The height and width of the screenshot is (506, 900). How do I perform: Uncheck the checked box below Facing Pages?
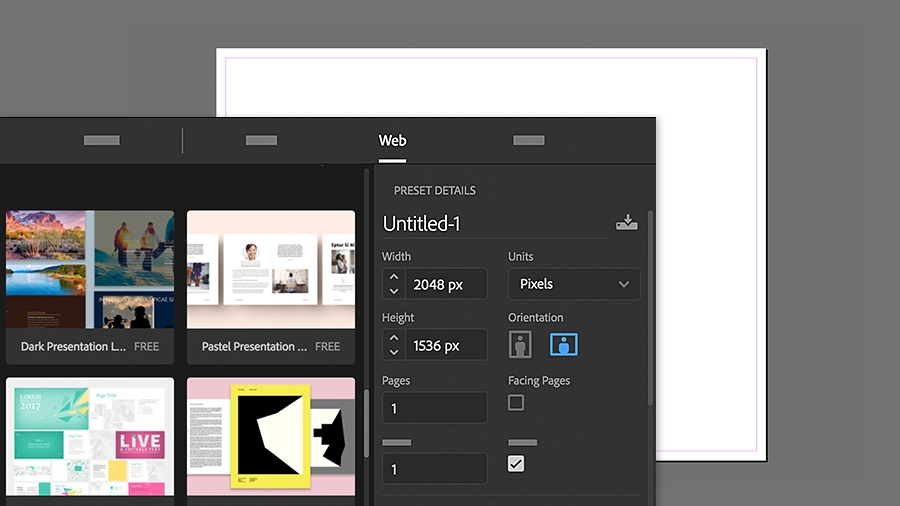coord(516,464)
